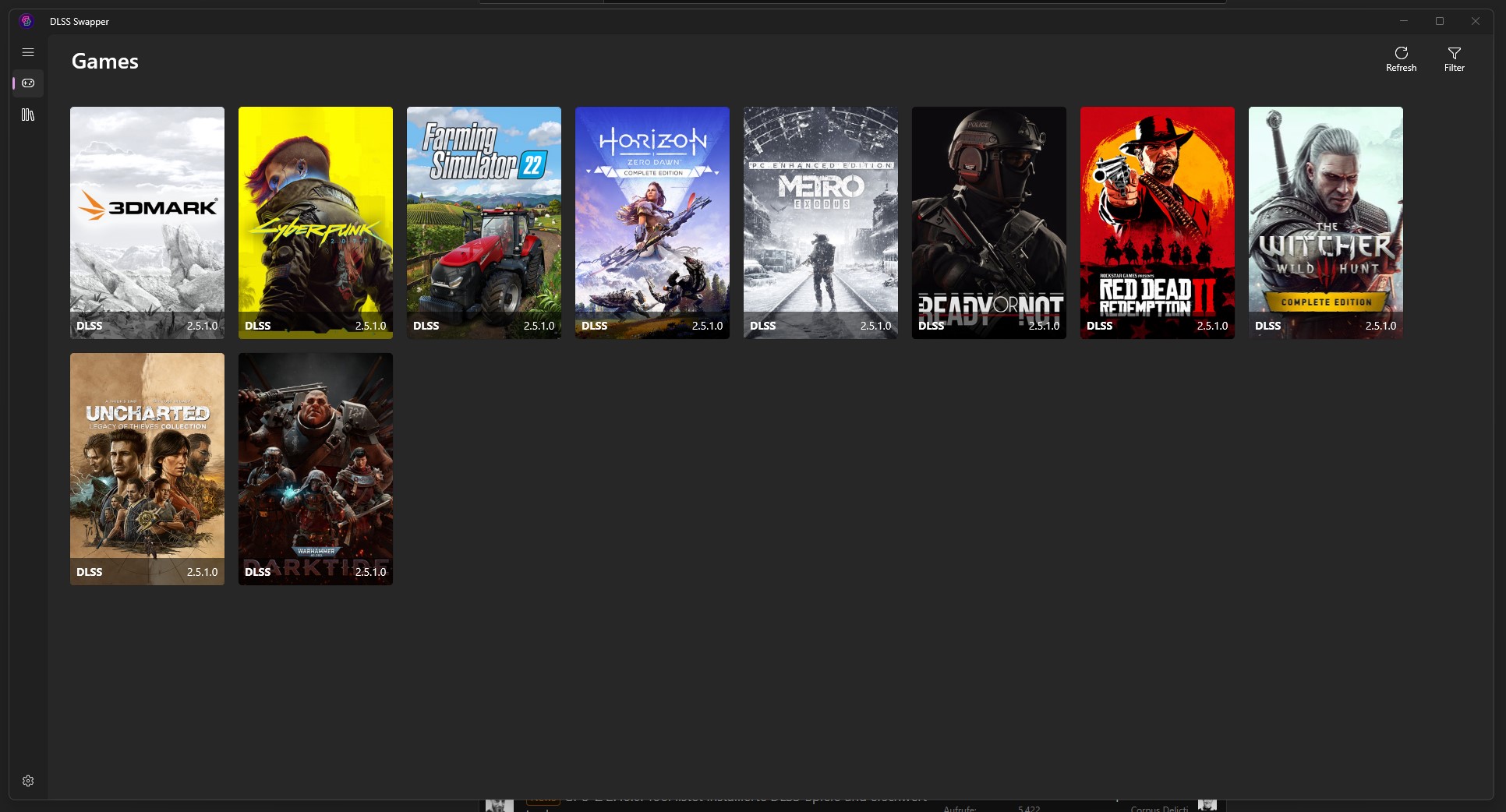Viewport: 1506px width, 812px height.
Task: Open the Warhammer Darktide game card
Action: [316, 469]
